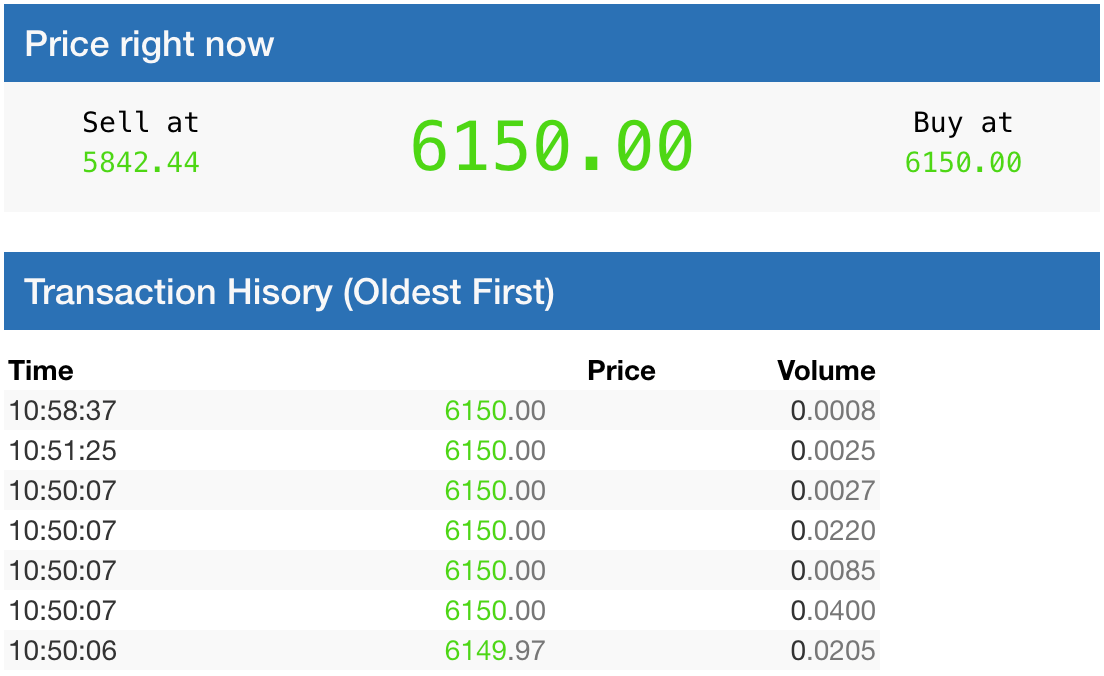Select the 10:50:06 transaction time
Viewport: 1104px width, 676px height.
click(x=63, y=650)
